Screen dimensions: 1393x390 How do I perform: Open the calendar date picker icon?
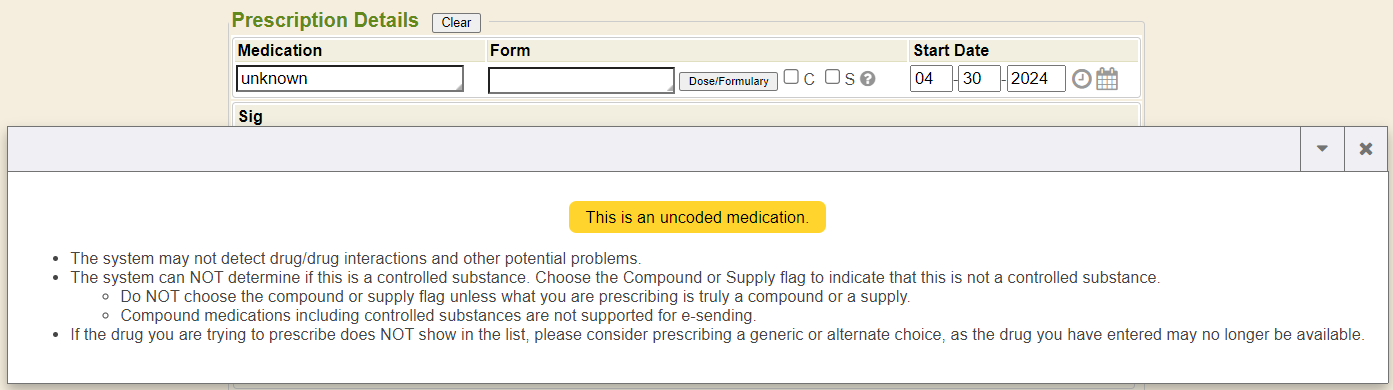pos(1106,79)
